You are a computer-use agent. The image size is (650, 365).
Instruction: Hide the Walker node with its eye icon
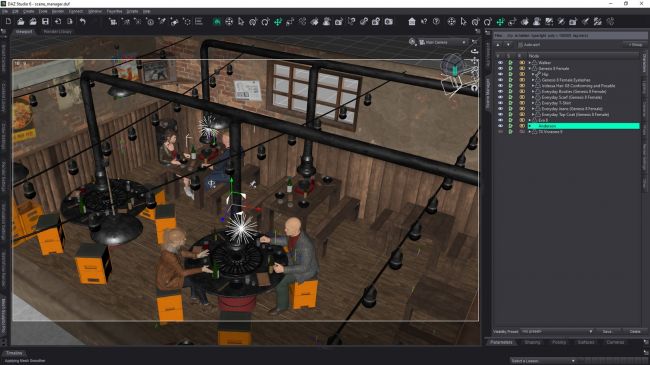500,63
